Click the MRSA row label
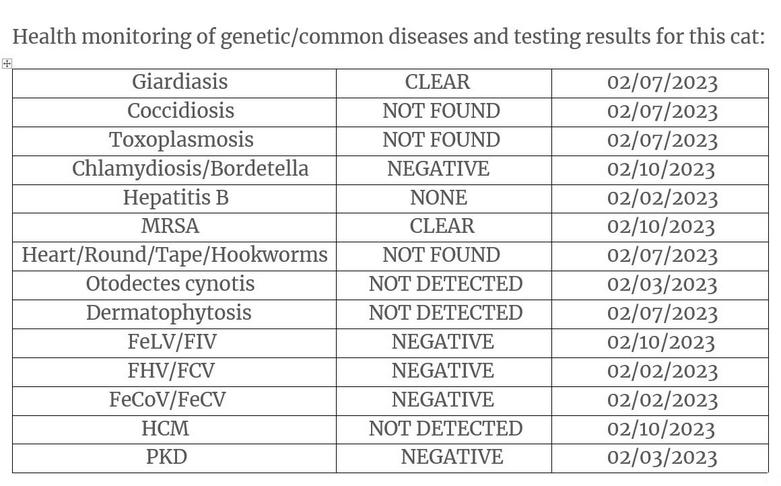The width and height of the screenshot is (781, 486). [170, 227]
